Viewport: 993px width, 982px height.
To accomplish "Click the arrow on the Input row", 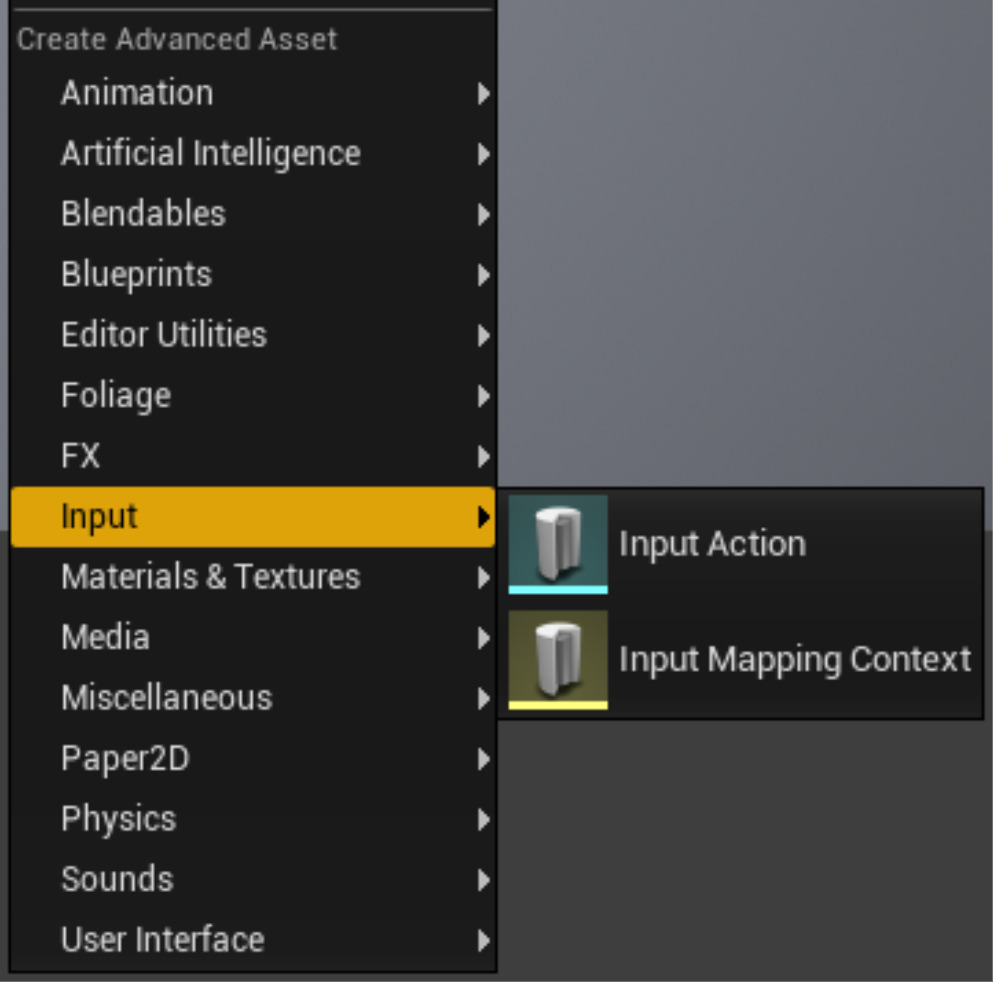I will click(x=484, y=517).
